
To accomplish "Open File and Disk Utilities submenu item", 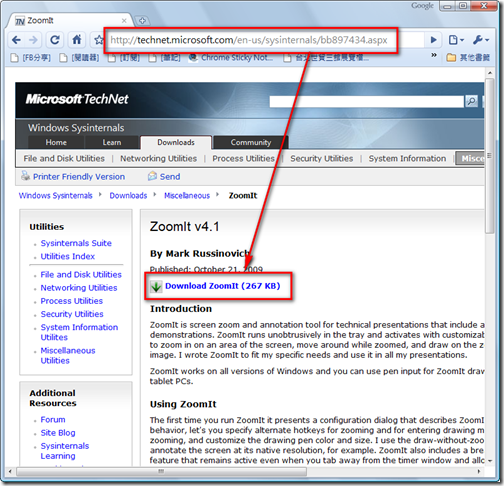I will point(64,159).
